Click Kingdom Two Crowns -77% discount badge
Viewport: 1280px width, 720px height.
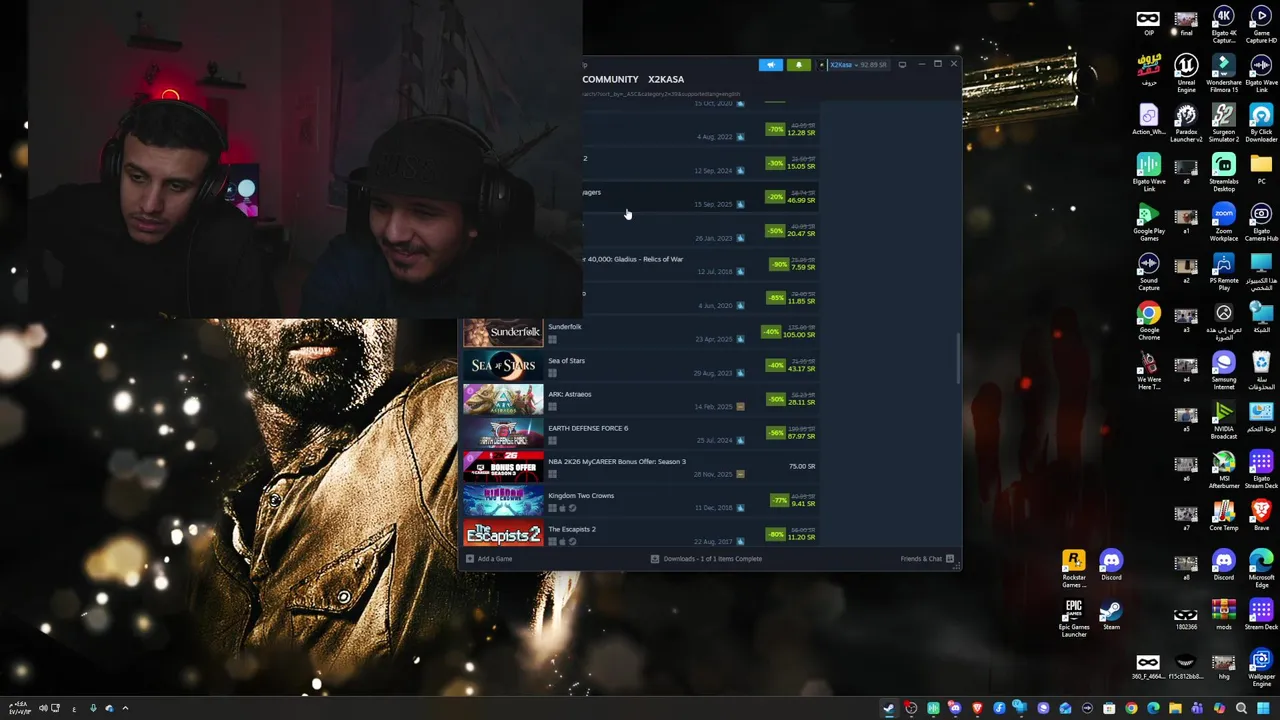coord(777,501)
